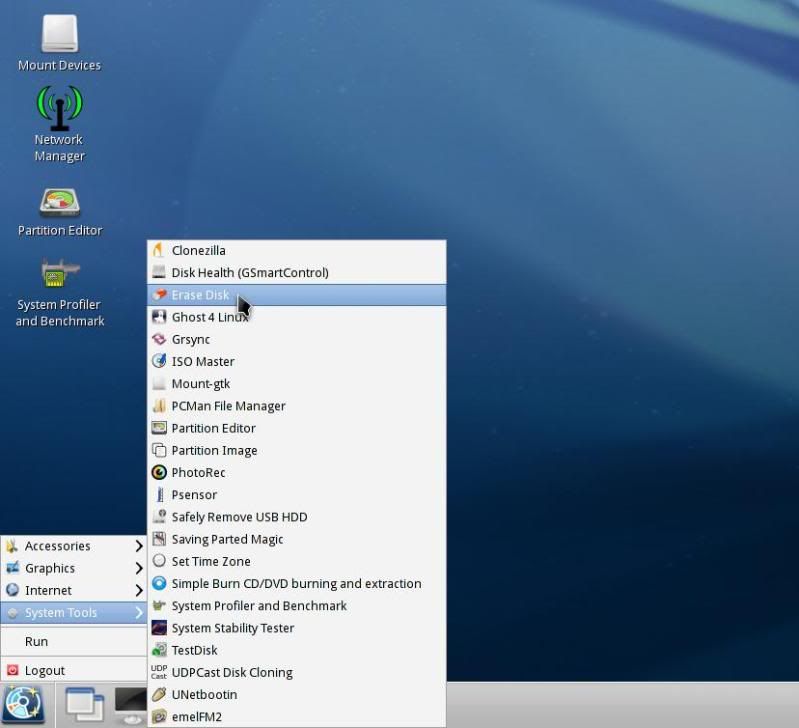Click the UNetbootin icon
The image size is (799, 728).
click(159, 694)
